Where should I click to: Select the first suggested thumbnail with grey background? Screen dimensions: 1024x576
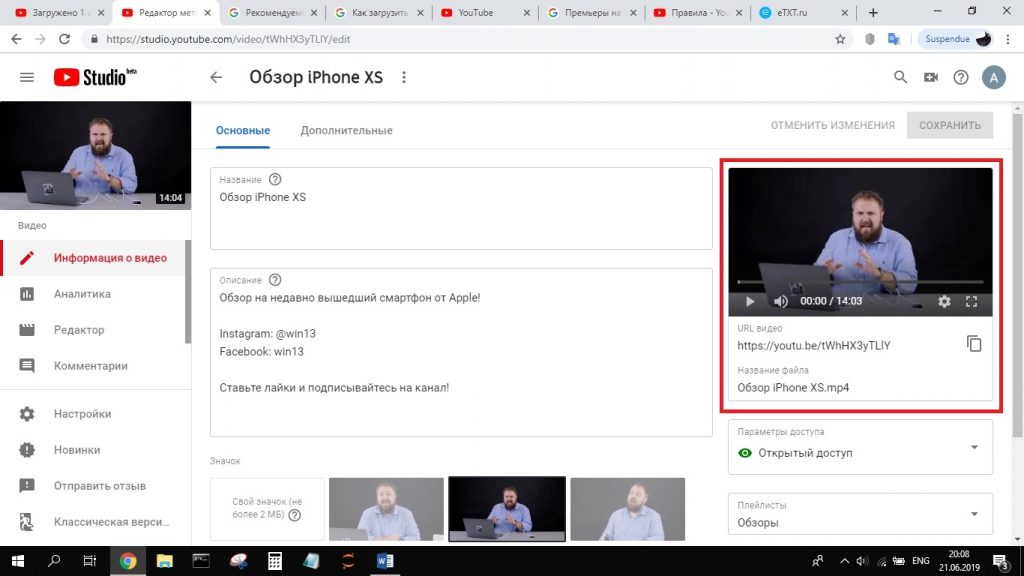[x=386, y=509]
